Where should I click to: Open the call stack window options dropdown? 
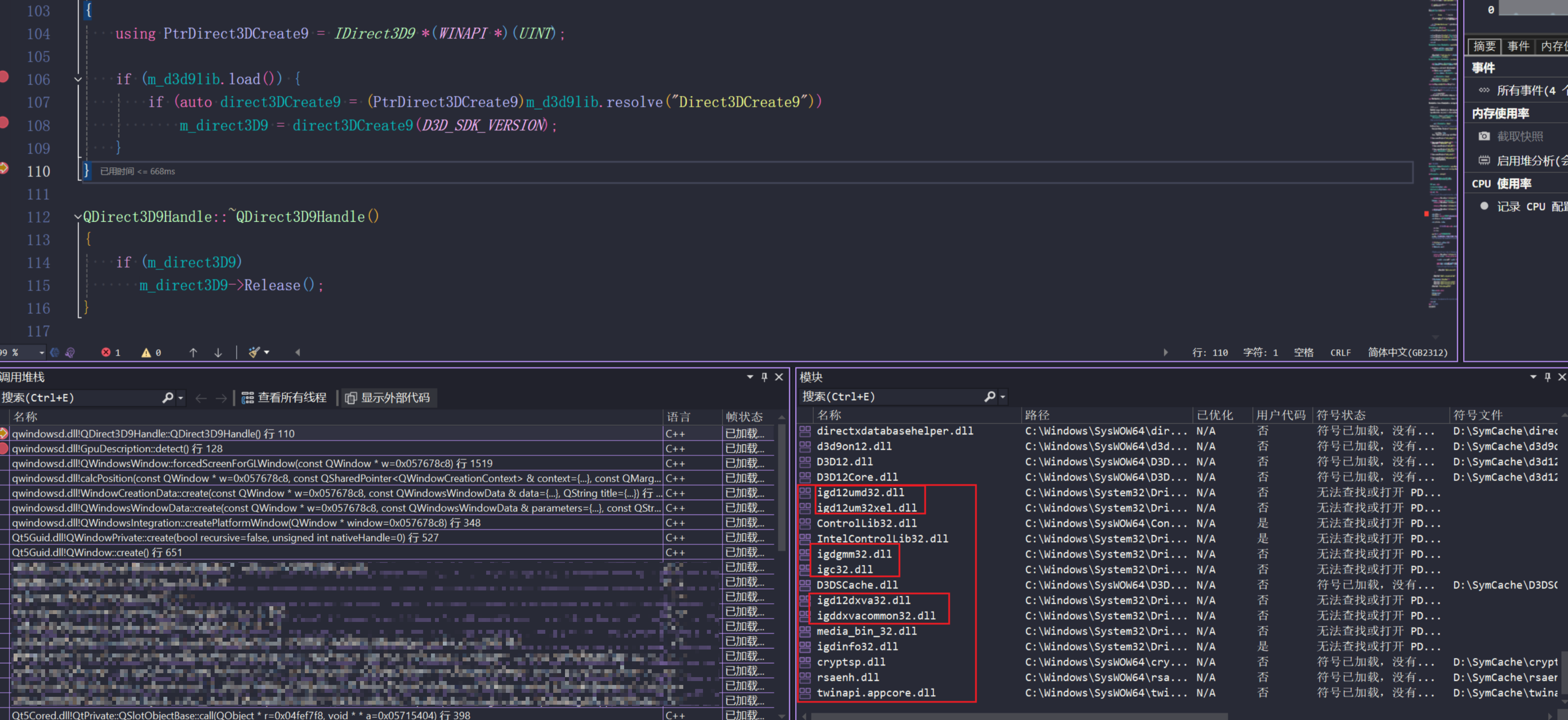pyautogui.click(x=749, y=377)
